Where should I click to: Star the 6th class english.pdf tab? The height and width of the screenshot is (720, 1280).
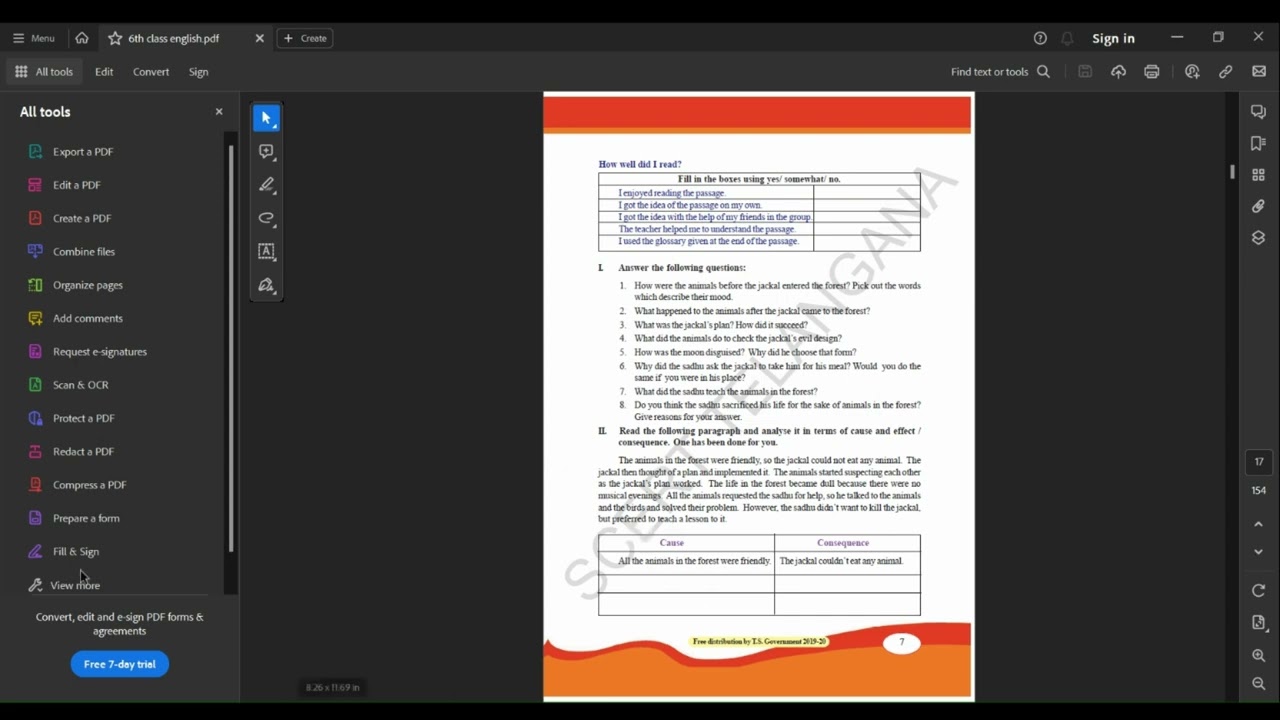tap(115, 38)
